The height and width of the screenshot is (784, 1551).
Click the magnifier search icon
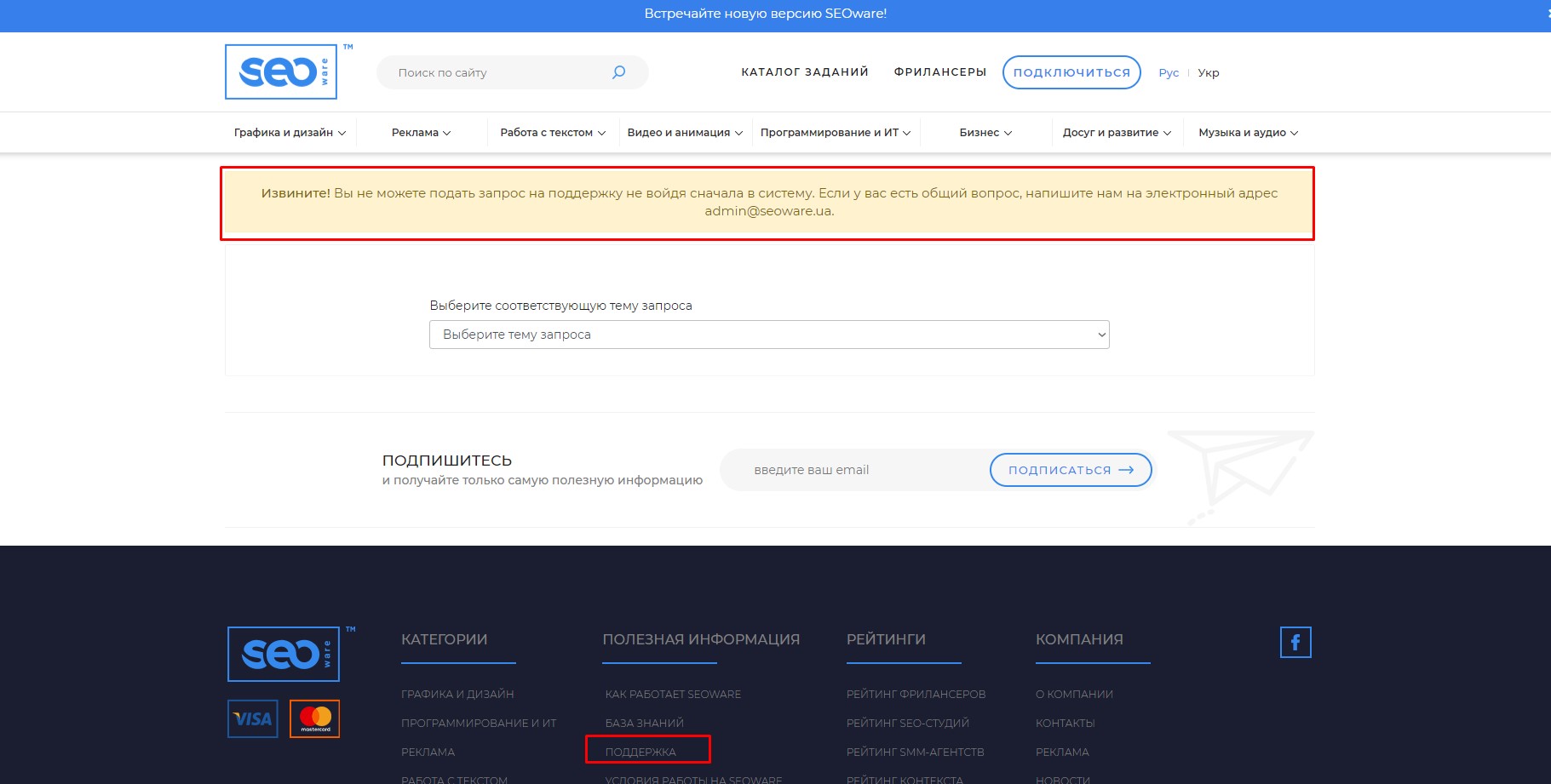pyautogui.click(x=619, y=72)
